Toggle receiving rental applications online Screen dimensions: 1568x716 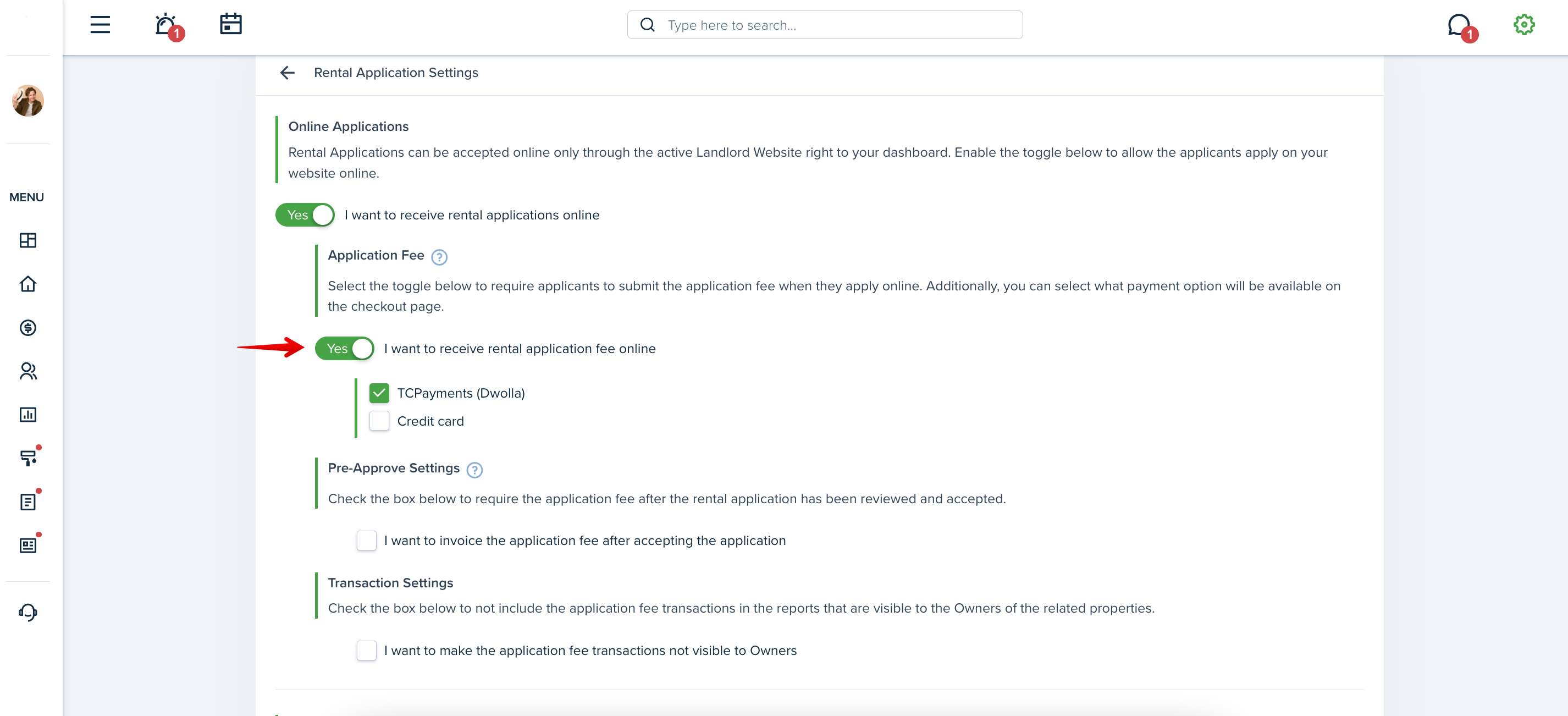click(x=305, y=215)
